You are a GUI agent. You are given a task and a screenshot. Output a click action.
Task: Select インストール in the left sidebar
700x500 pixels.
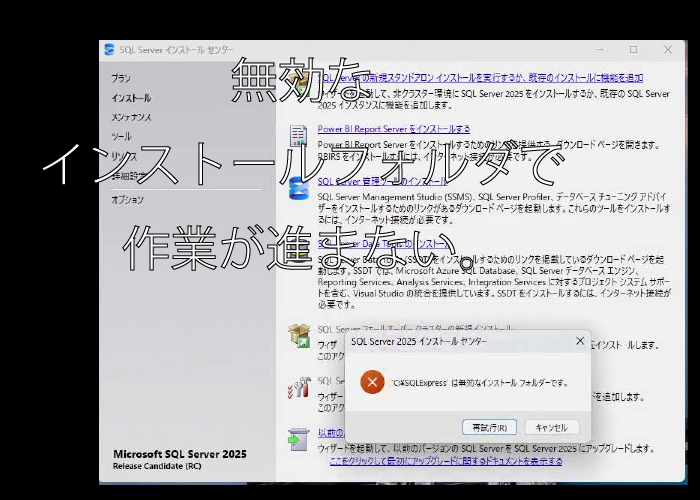coord(131,98)
